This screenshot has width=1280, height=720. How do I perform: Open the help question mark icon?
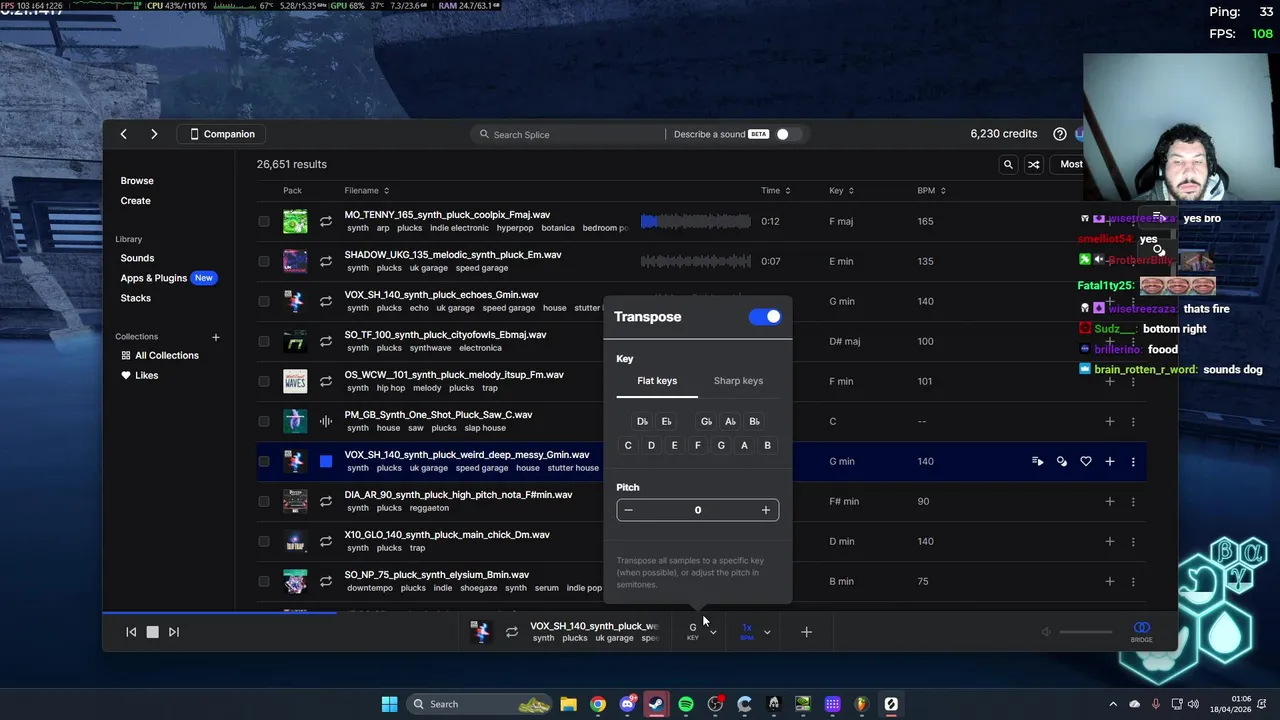click(x=1060, y=134)
